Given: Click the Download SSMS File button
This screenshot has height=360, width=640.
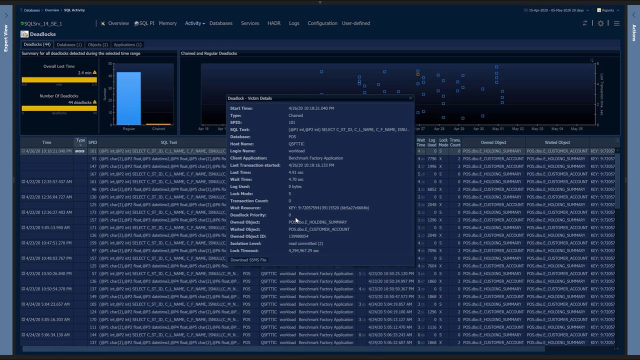Looking at the screenshot, I should (x=248, y=260).
